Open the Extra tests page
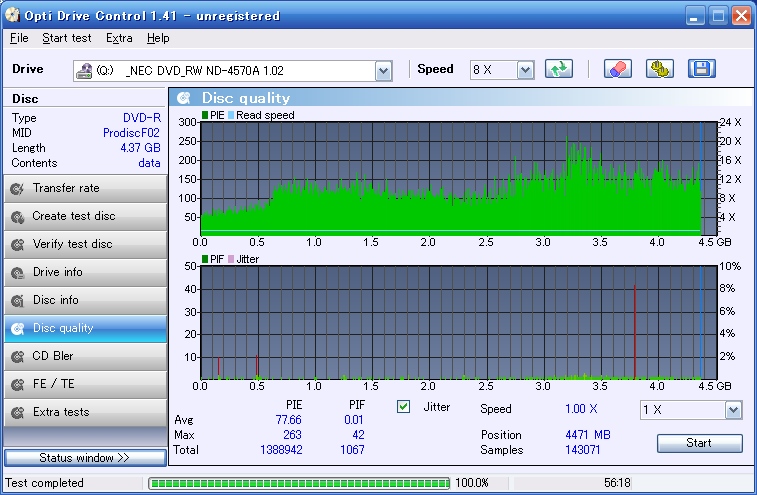 (85, 412)
